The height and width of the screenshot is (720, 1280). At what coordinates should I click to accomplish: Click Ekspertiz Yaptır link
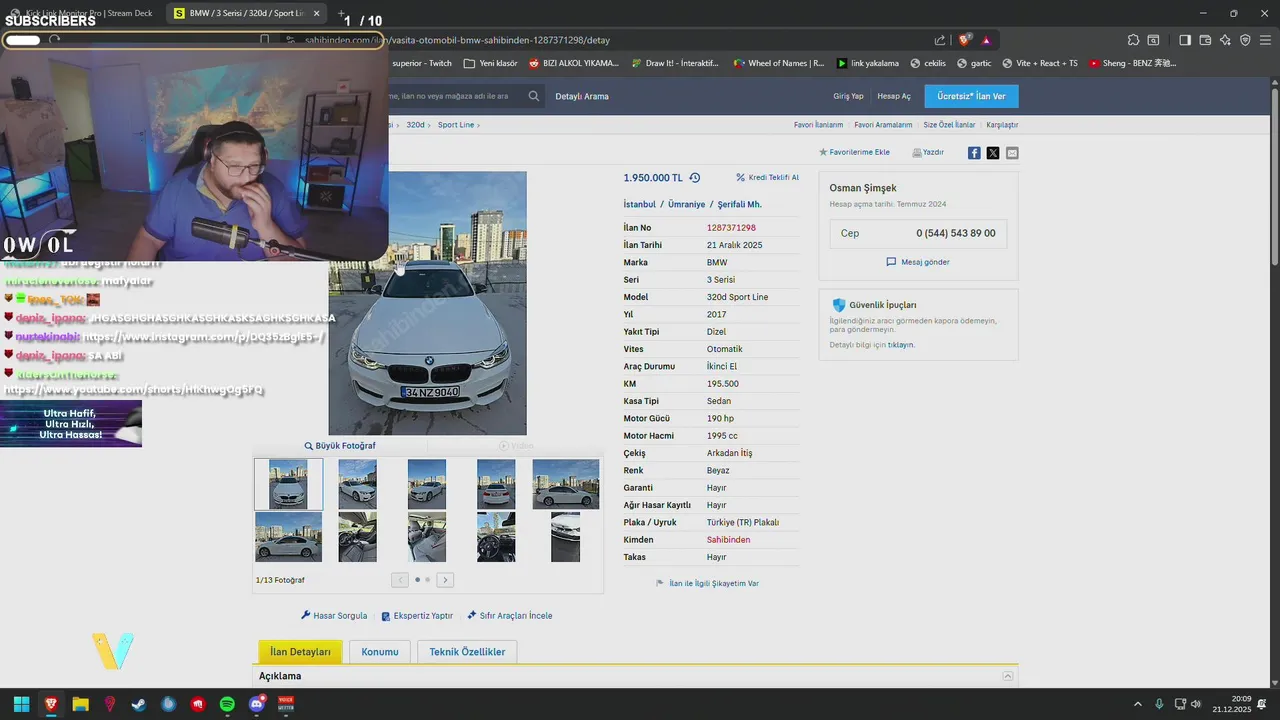(417, 616)
